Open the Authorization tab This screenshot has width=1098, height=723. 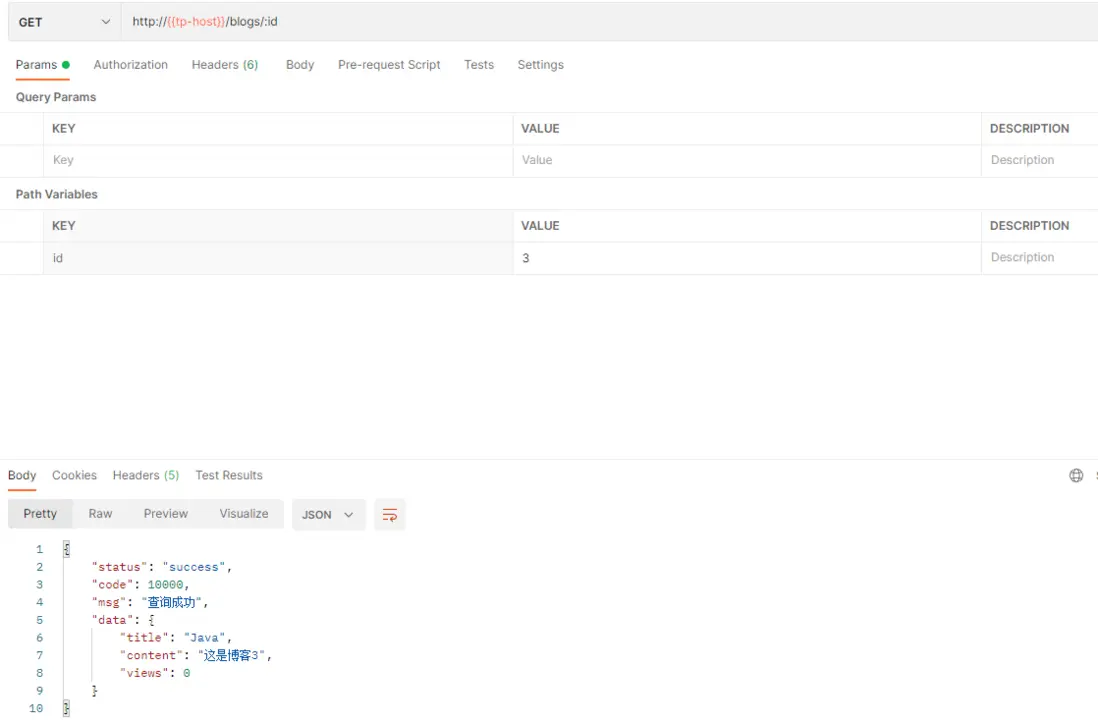pyautogui.click(x=130, y=64)
